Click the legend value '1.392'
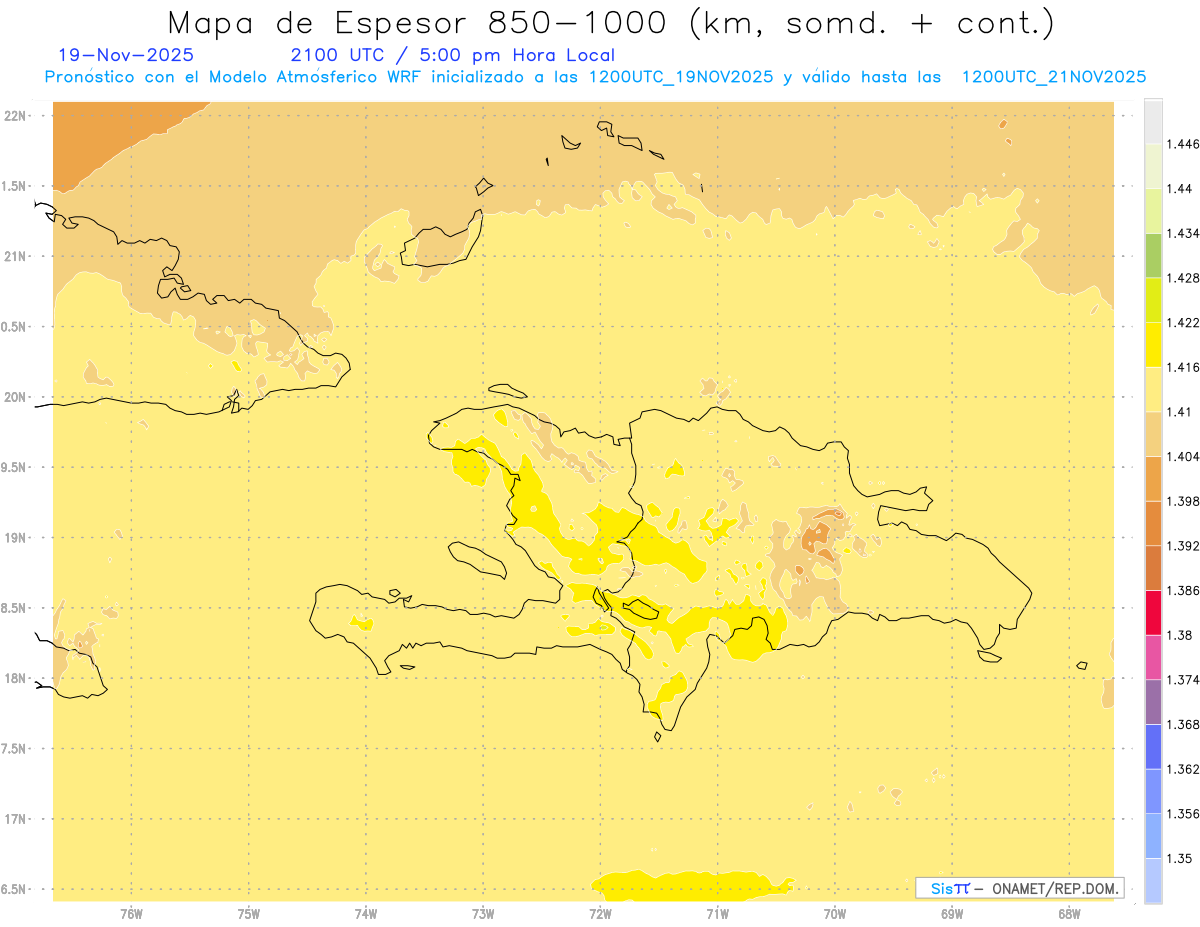Image resolution: width=1200 pixels, height=927 pixels. pos(1185,546)
